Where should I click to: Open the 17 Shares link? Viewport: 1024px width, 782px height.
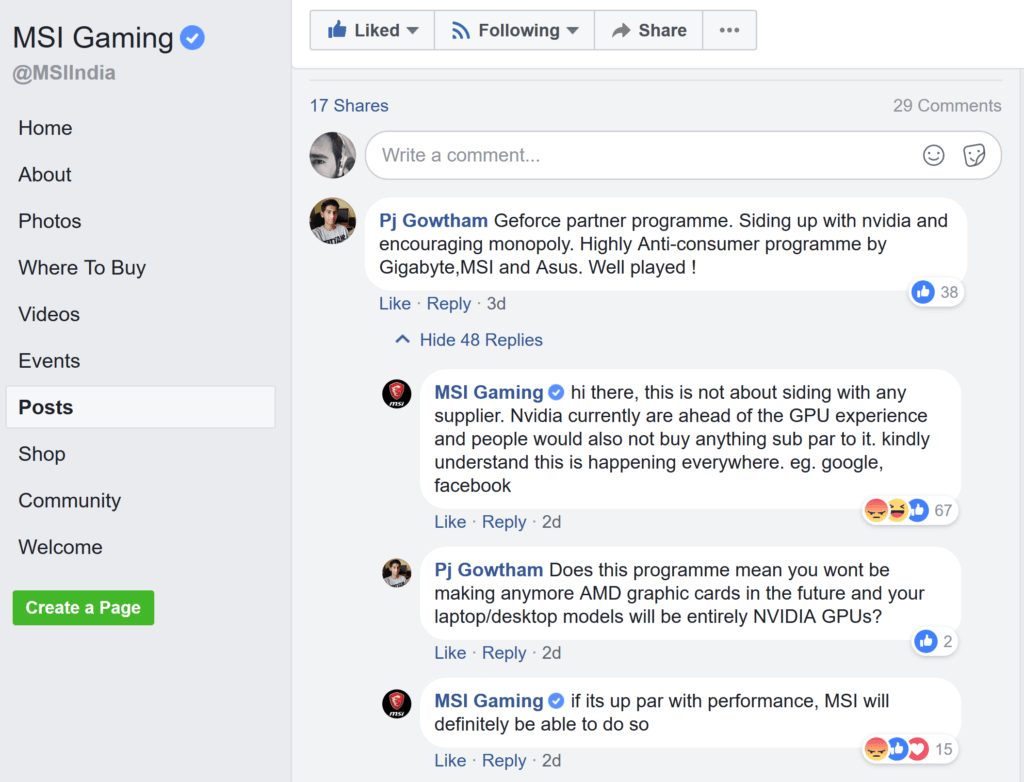tap(349, 106)
